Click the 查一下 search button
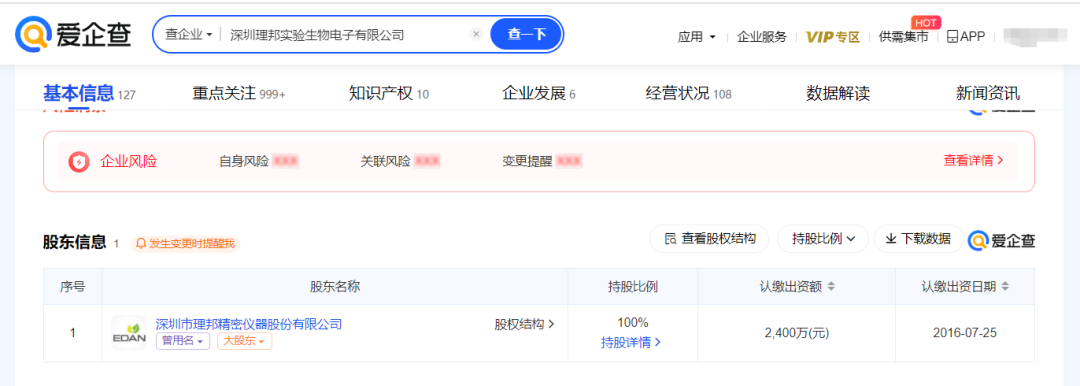The image size is (1080, 386). point(526,34)
